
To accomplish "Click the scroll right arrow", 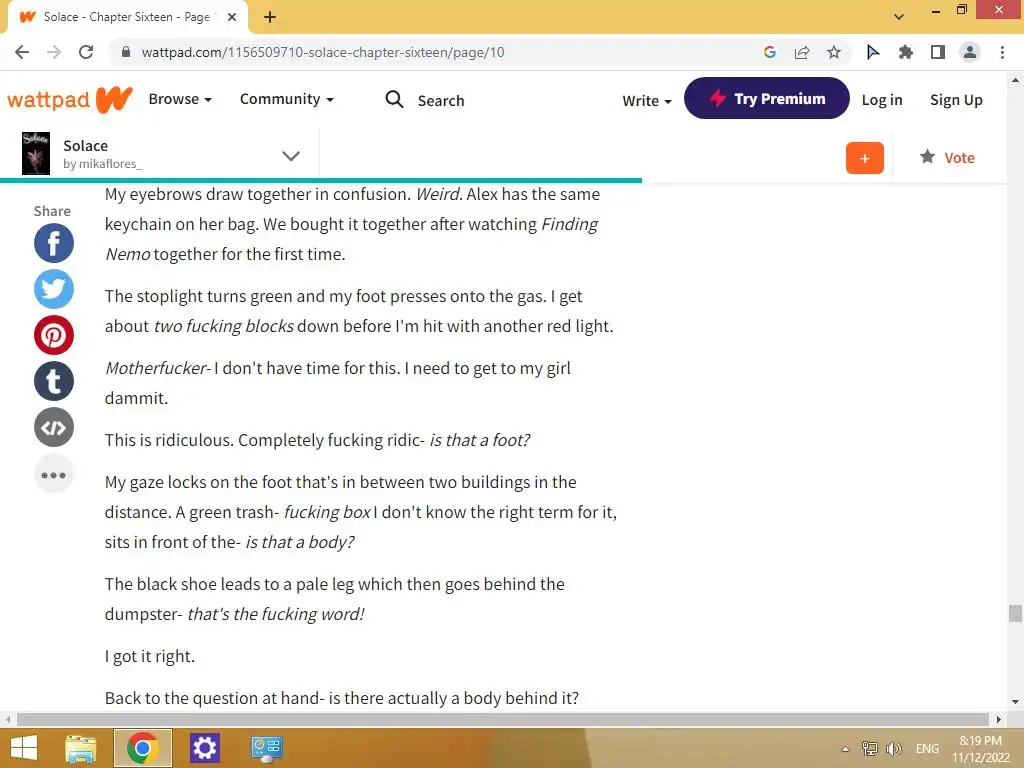I will 998,719.
